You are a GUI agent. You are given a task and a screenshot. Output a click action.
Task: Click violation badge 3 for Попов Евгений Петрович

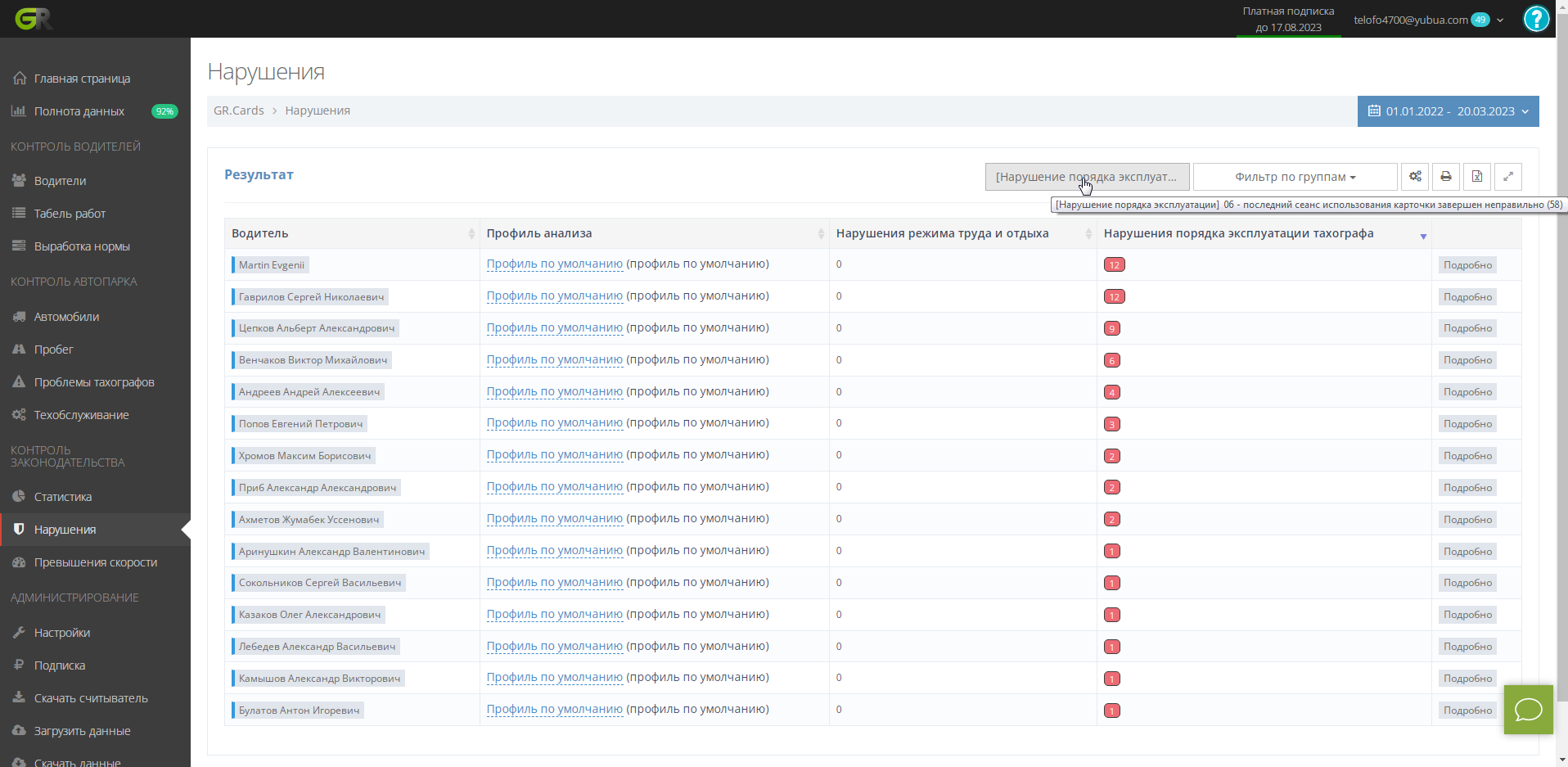coord(1111,424)
